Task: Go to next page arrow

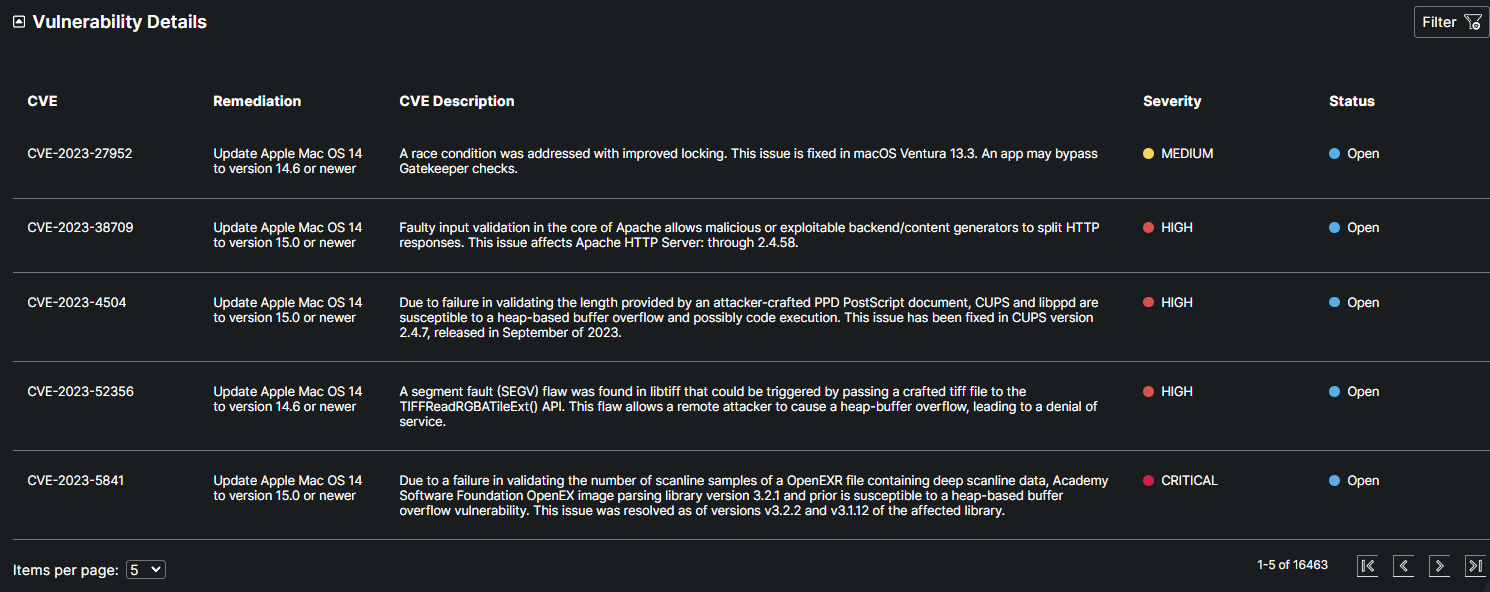Action: click(1439, 566)
